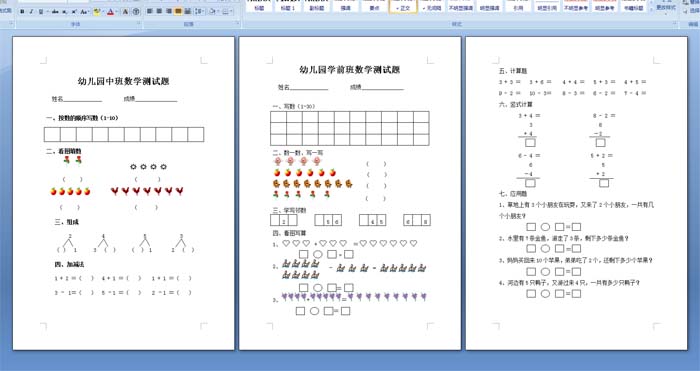This screenshot has width=700, height=371.
Task: Click the enclosed character icon
Action: [136, 12]
